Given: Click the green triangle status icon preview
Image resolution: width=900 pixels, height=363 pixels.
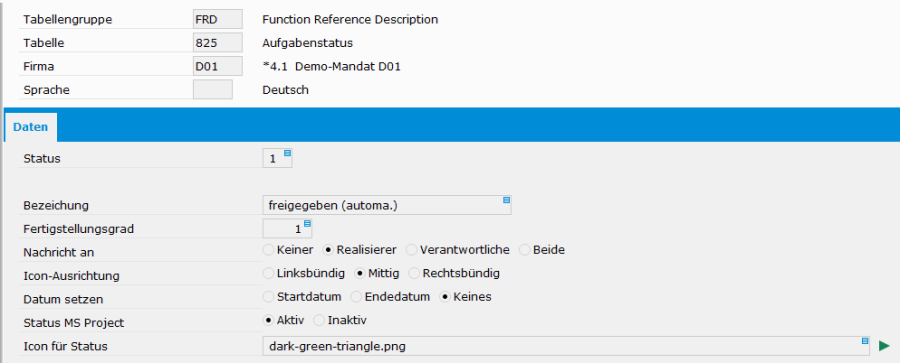Looking at the screenshot, I should [884, 346].
